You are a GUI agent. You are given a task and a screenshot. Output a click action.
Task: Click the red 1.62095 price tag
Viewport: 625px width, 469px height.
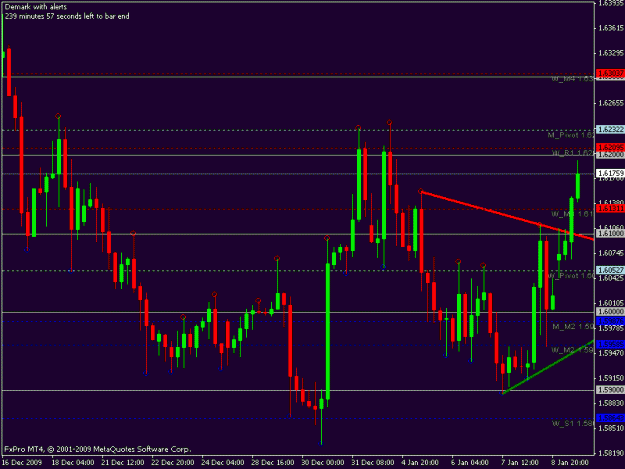(610, 147)
